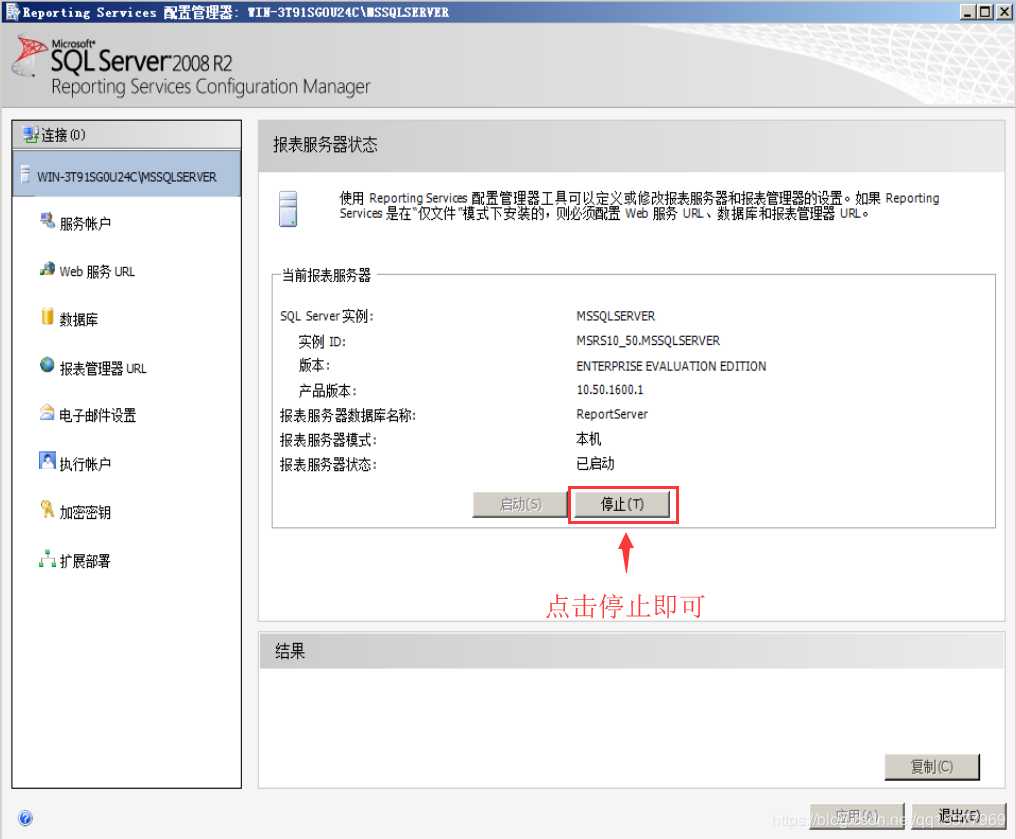The width and height of the screenshot is (1016, 839).
Task: Click the 电子邮件设置 envelope icon
Action: click(47, 412)
